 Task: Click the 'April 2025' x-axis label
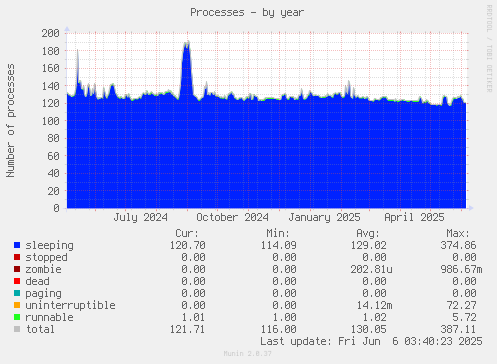pos(414,218)
